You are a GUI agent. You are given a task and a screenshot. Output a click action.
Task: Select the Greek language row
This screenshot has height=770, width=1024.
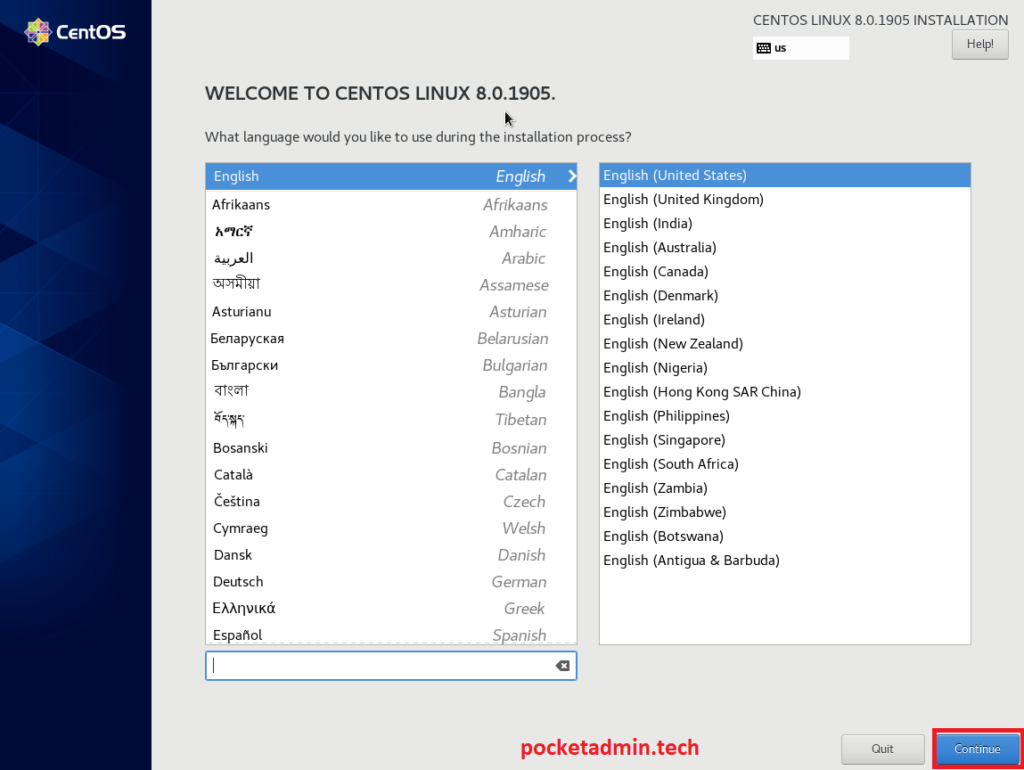[x=391, y=609]
